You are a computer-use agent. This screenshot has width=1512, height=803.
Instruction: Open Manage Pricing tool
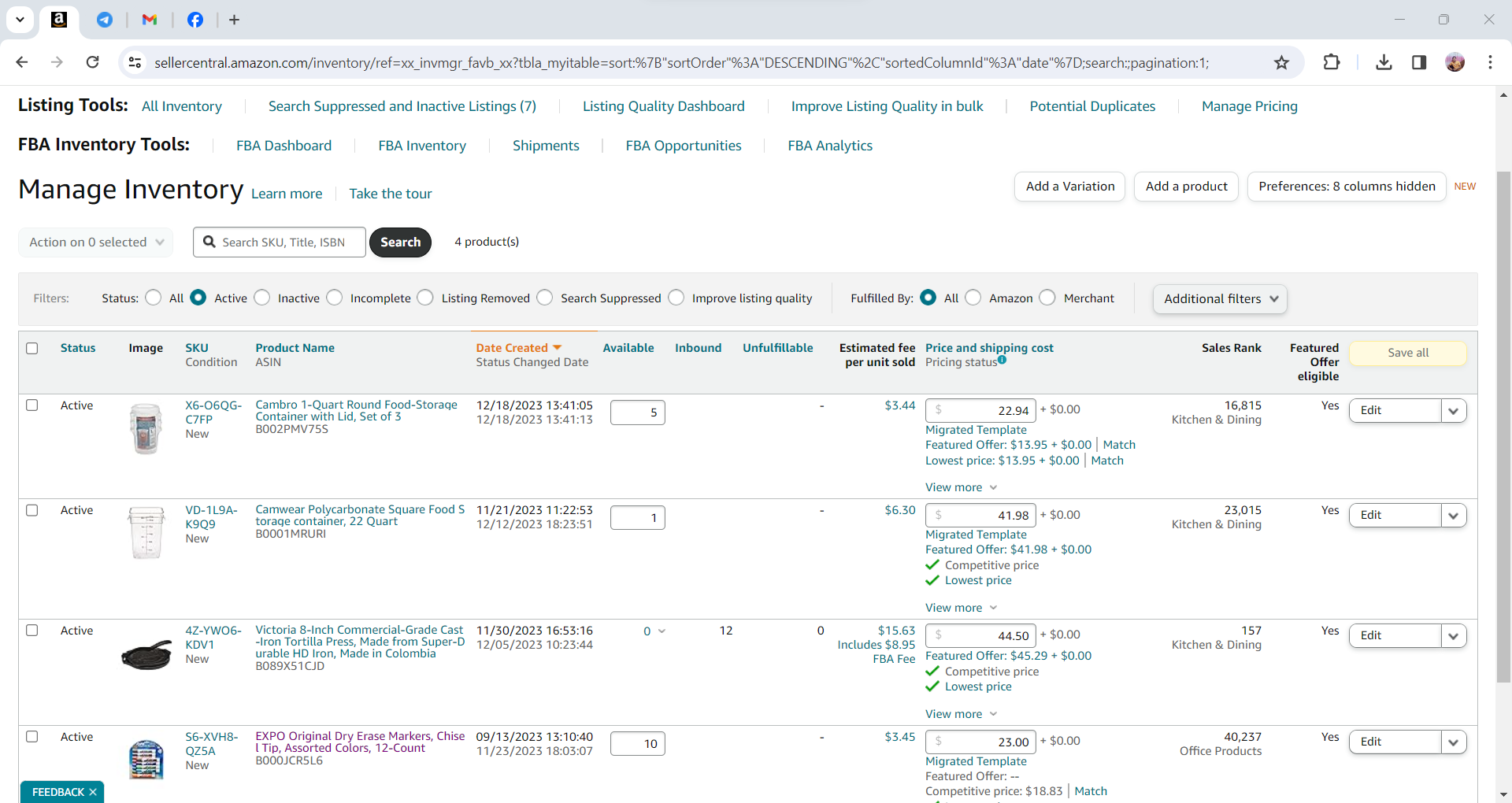point(1250,106)
